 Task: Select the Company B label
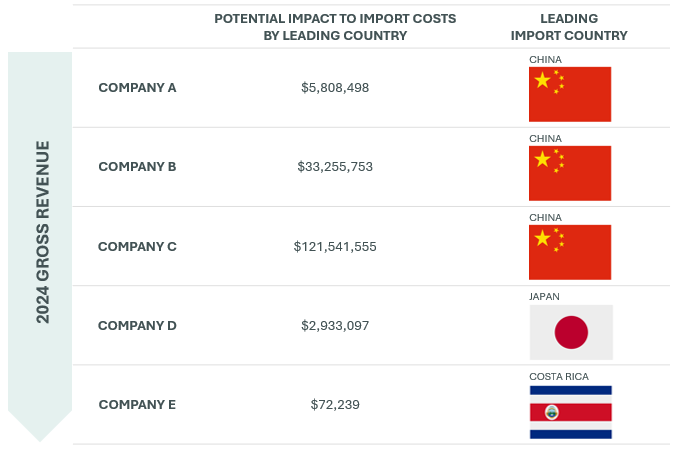tap(137, 167)
